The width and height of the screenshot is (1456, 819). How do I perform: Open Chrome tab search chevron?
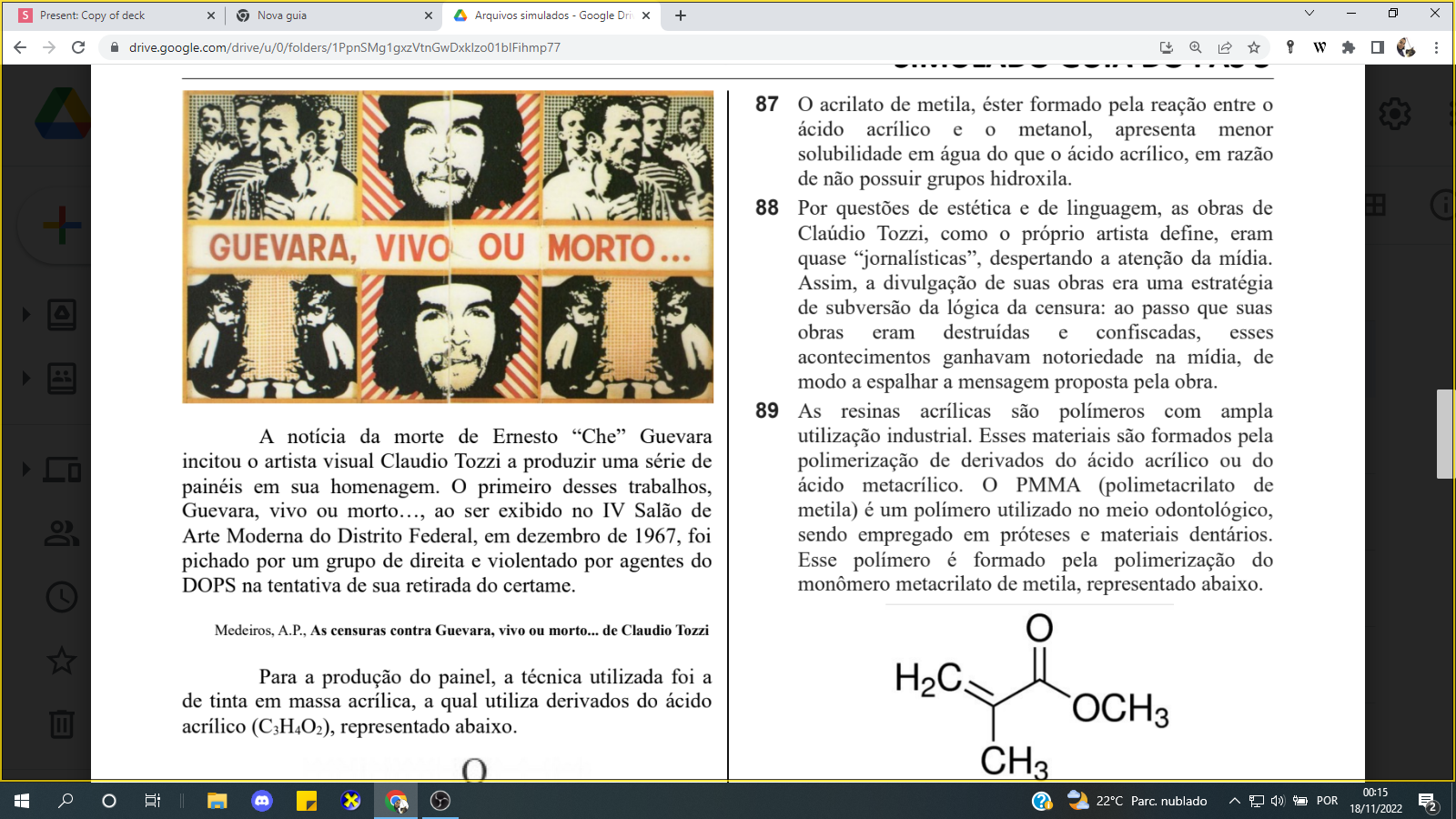pyautogui.click(x=1309, y=14)
